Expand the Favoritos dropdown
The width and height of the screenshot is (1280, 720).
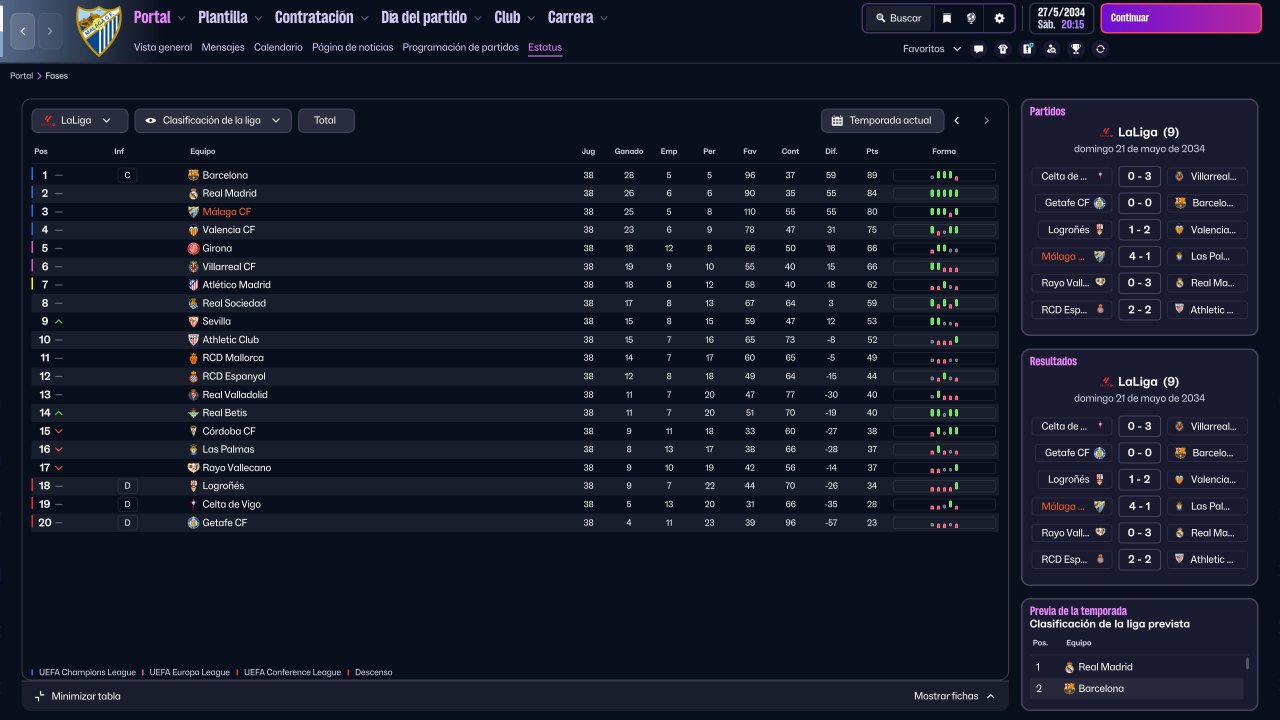[932, 49]
